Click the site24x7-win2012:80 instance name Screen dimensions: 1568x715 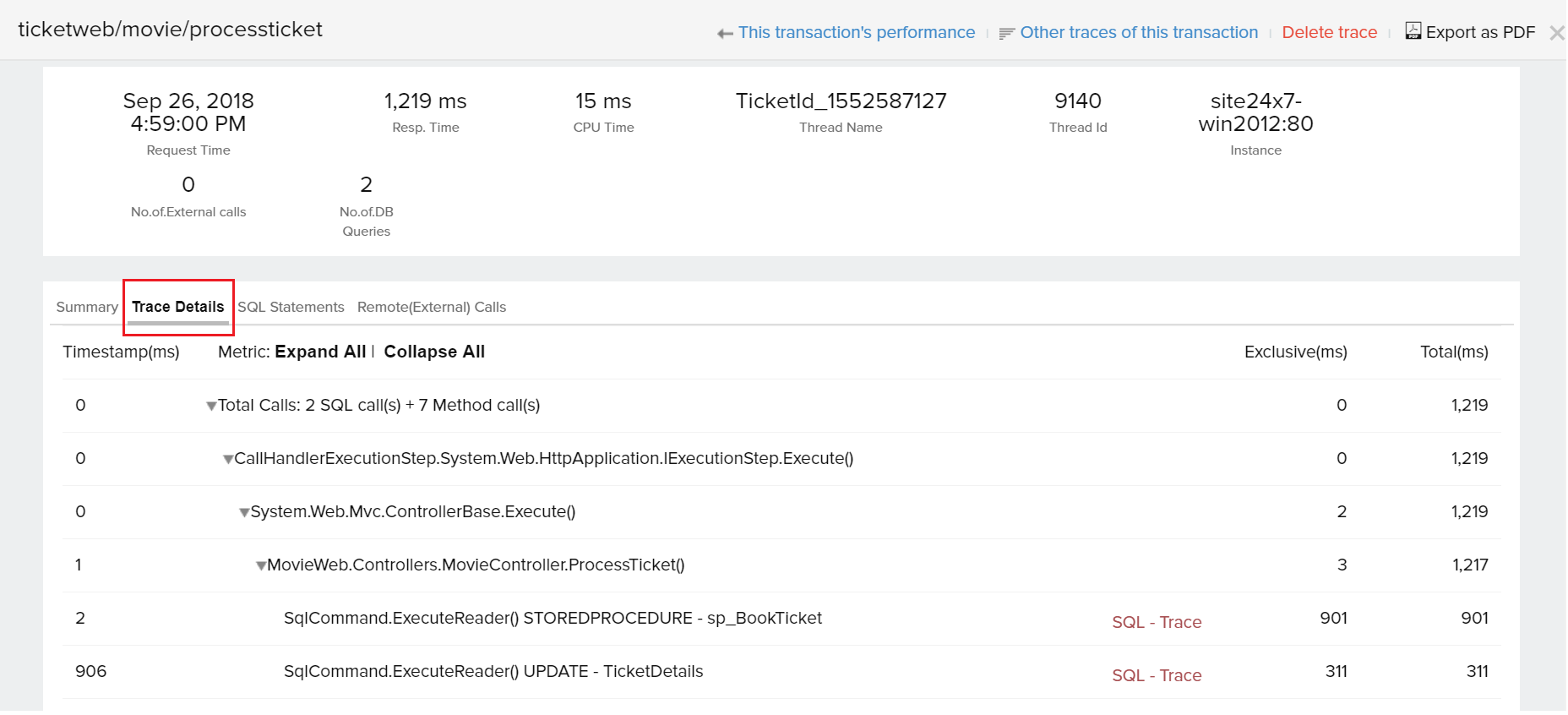[1256, 112]
